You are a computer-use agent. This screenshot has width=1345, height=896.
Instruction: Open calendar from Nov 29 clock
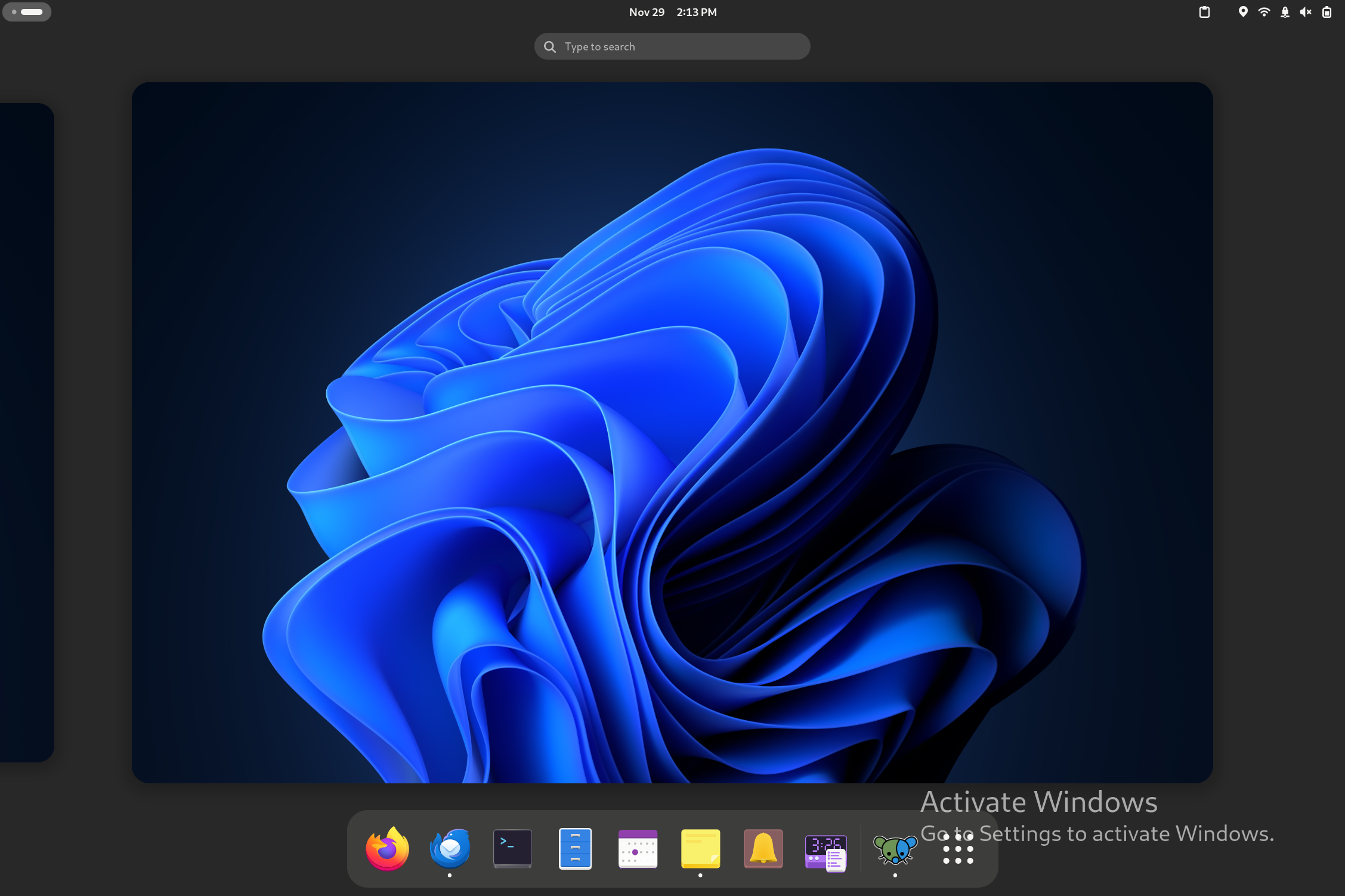point(672,12)
